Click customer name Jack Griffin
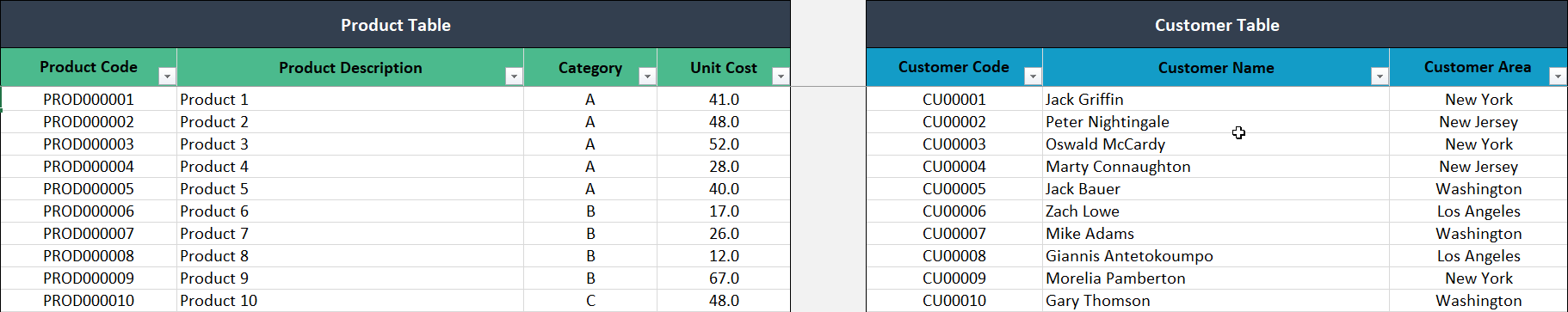This screenshot has width=1568, height=312. click(1216, 99)
